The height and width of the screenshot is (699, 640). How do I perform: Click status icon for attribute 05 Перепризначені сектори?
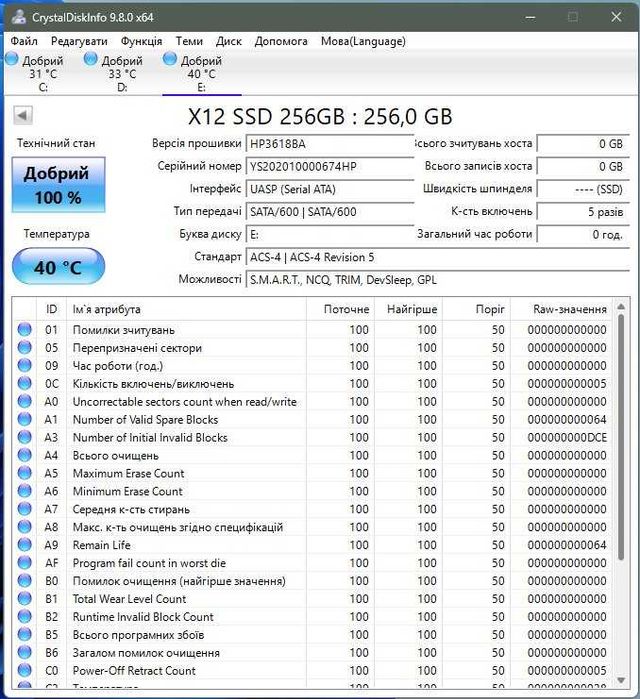point(25,347)
